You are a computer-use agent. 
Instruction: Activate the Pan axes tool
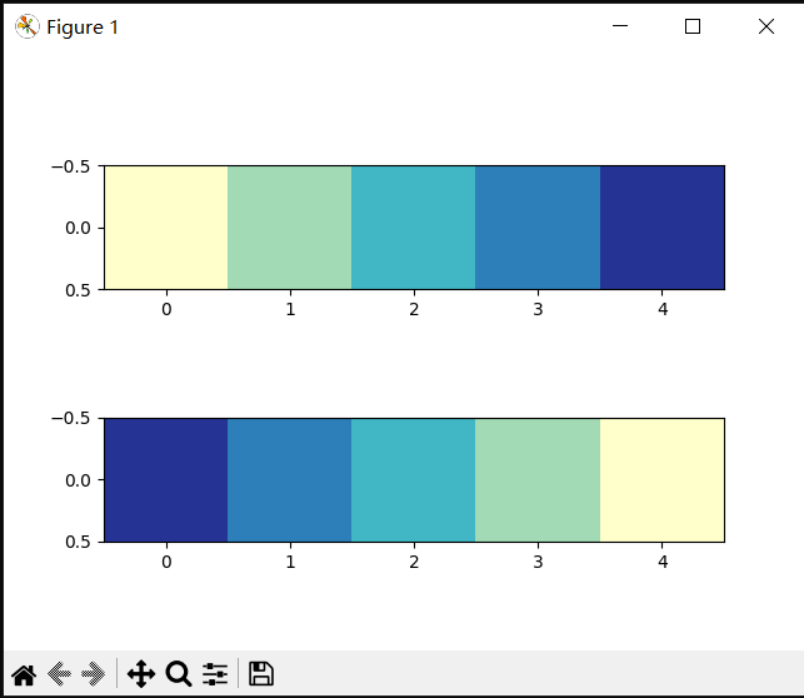pos(141,674)
